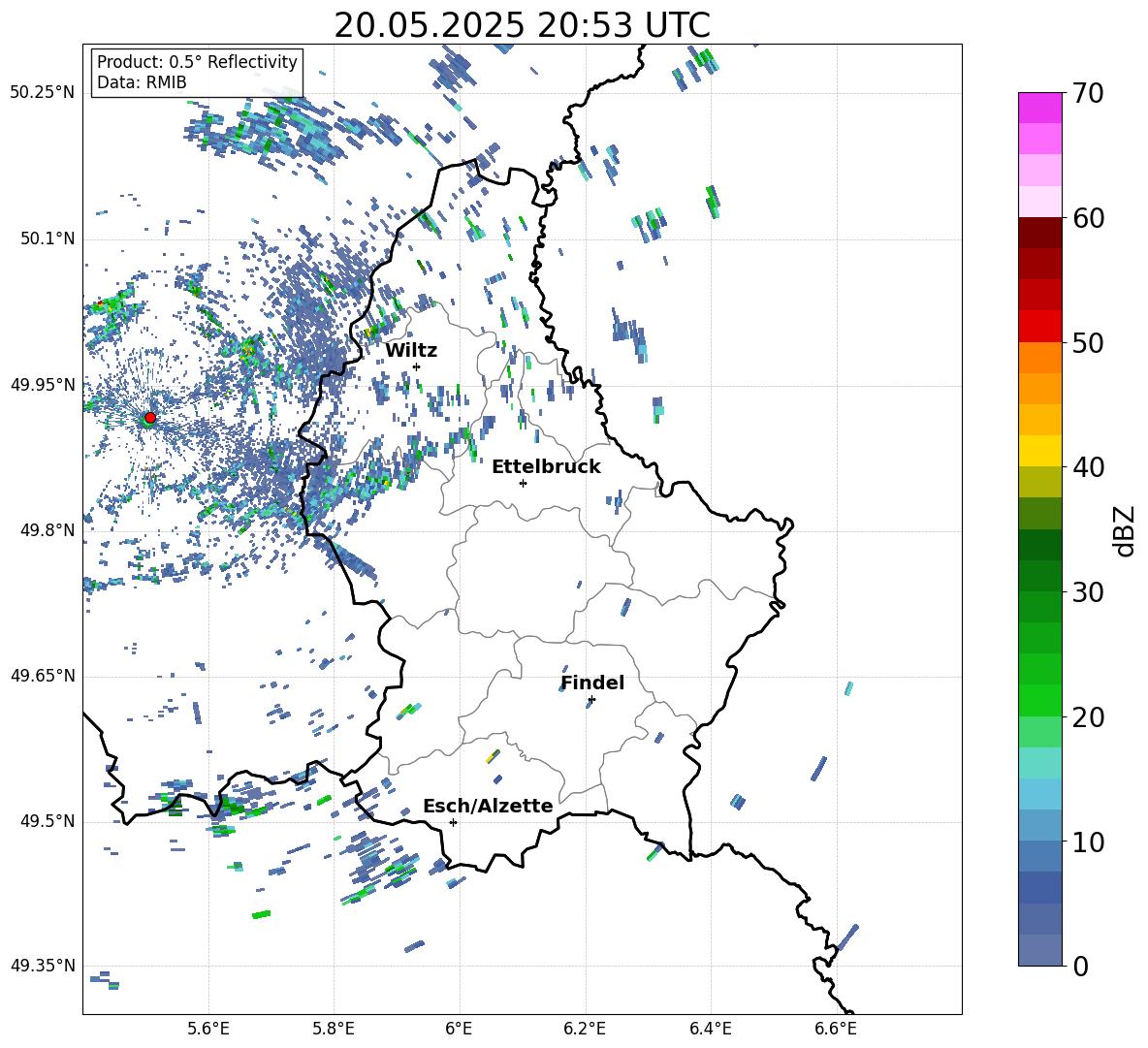The width and height of the screenshot is (1148, 1048).
Task: Click the 10 colorbar tick label
Action: point(1087,842)
